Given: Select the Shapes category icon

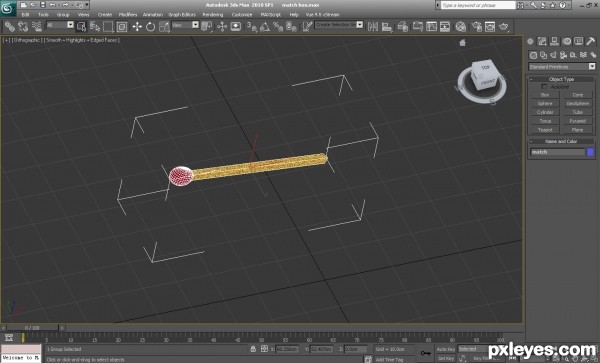Looking at the screenshot, I should 543,55.
